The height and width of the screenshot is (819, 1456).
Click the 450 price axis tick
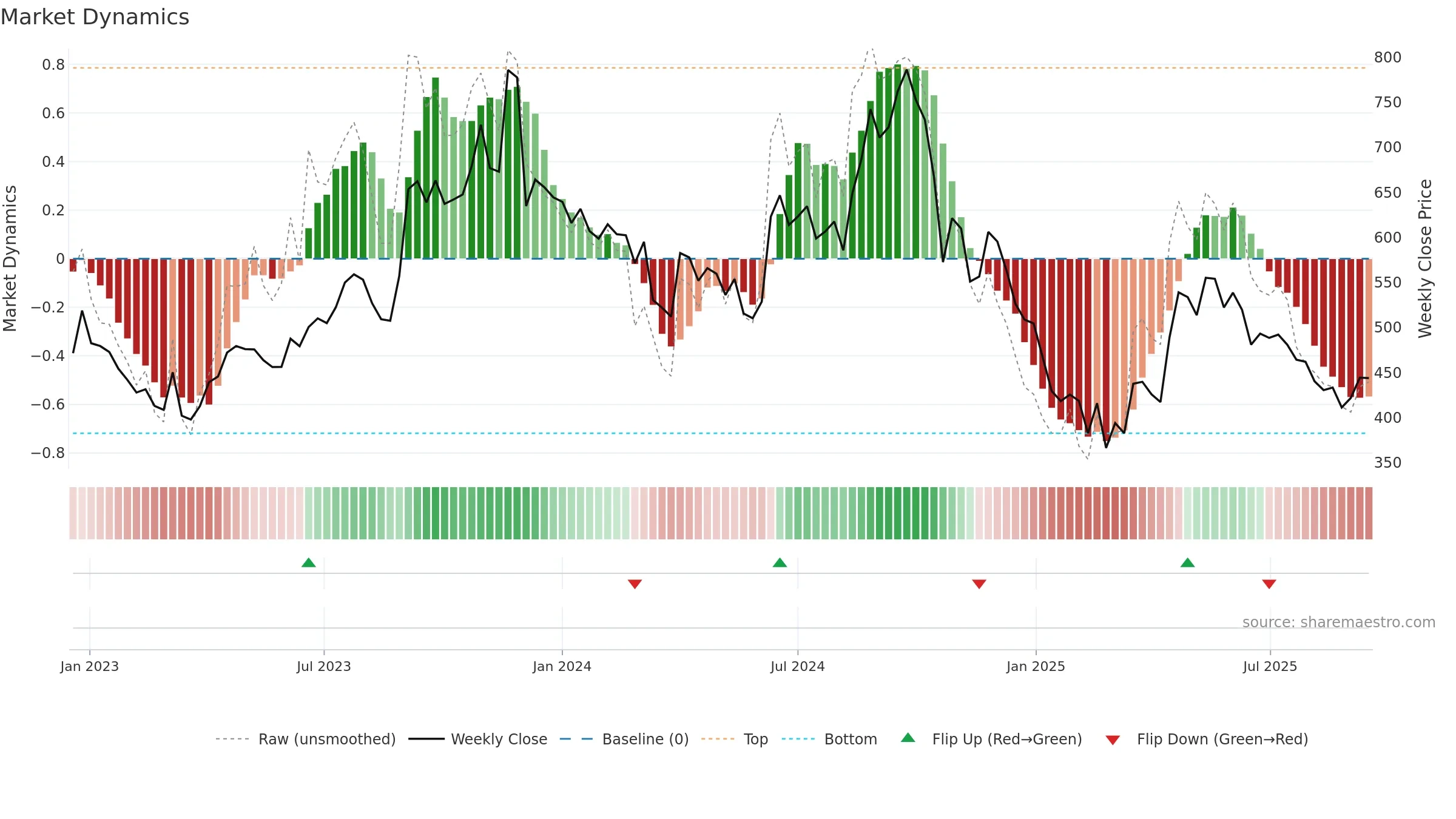[1388, 372]
